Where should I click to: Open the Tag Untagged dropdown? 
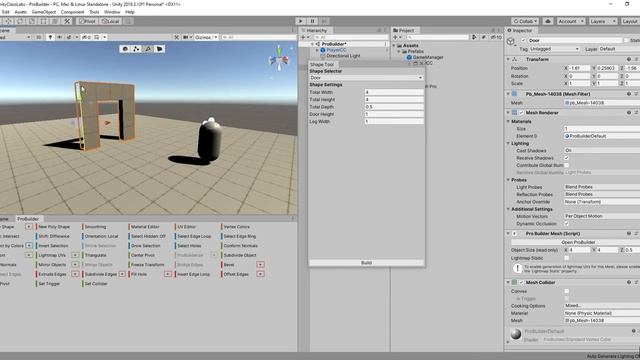[555, 49]
